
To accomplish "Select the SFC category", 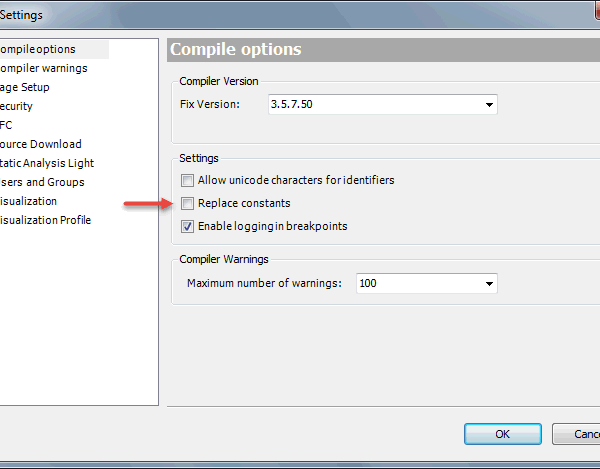I will (x=6, y=125).
